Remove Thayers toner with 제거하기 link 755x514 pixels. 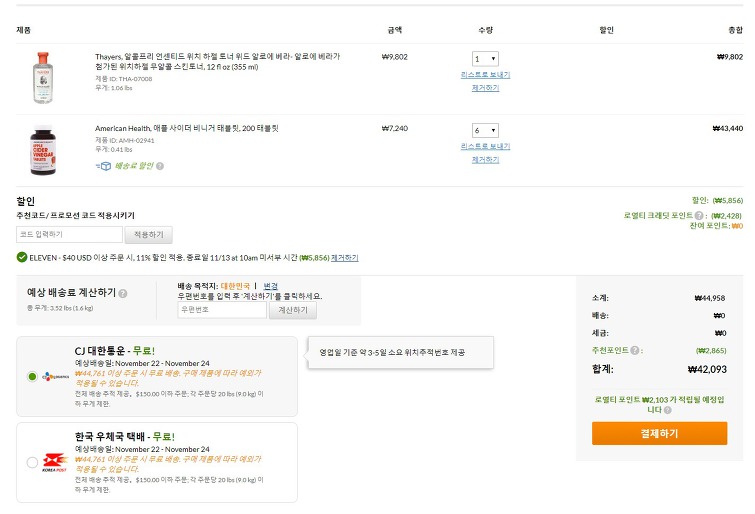click(485, 88)
